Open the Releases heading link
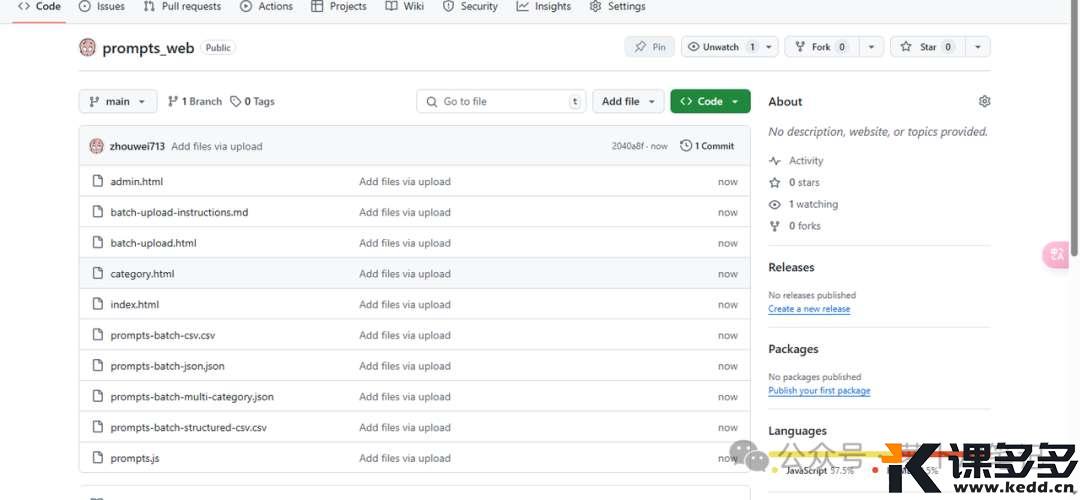Screen dimensions: 1080x500 coord(791,267)
